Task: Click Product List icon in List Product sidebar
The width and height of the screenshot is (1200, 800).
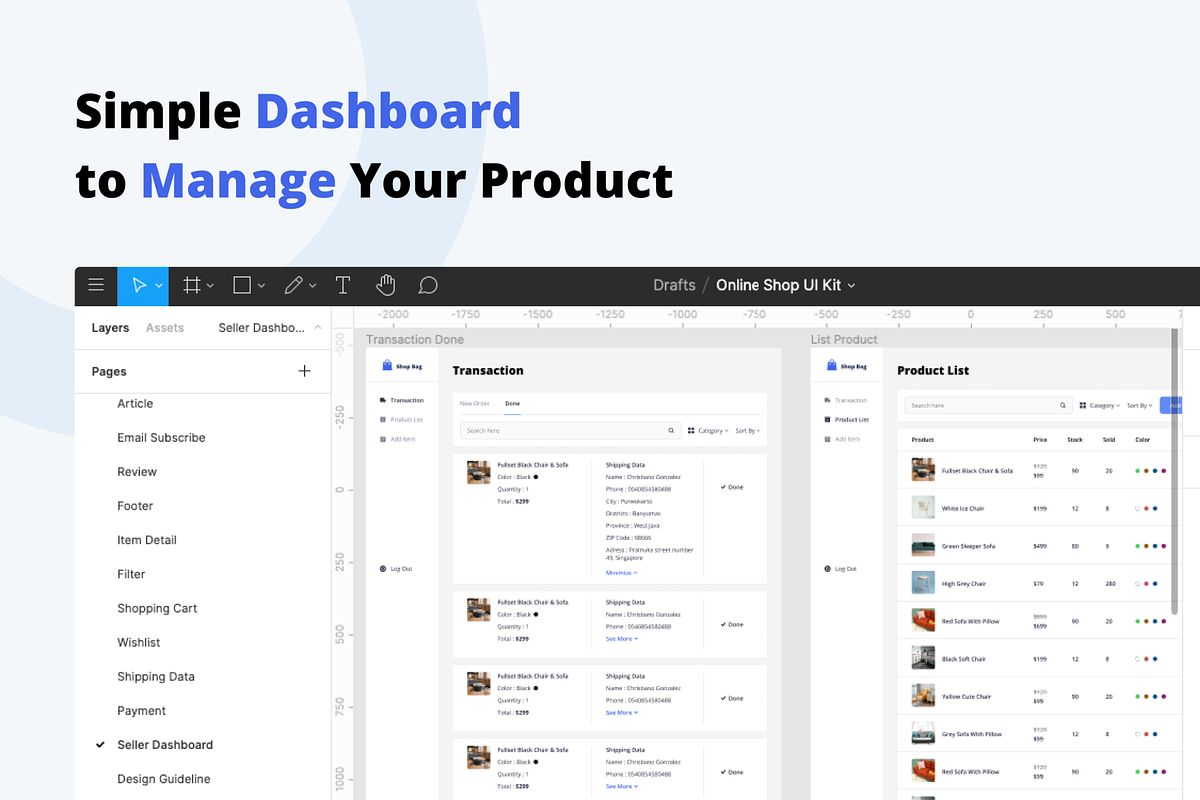Action: (x=828, y=420)
